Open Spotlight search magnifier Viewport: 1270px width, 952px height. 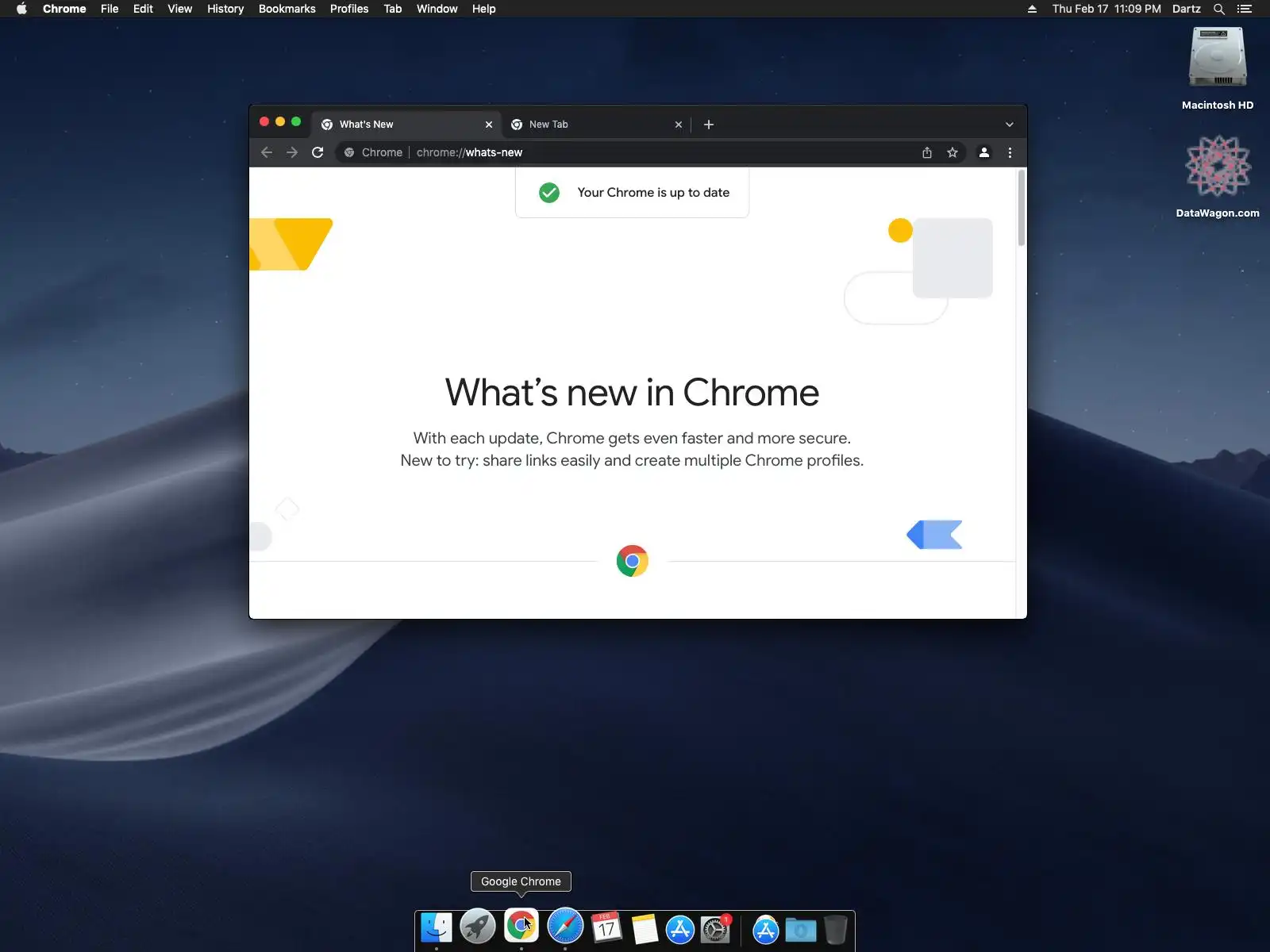[x=1219, y=9]
